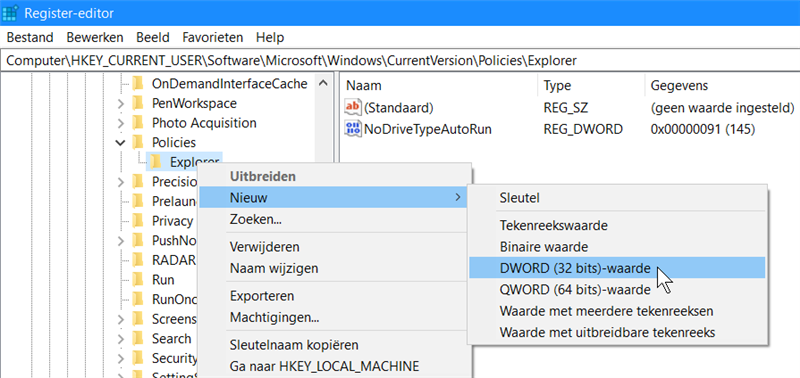Click the REG_SZ type cell

566,108
